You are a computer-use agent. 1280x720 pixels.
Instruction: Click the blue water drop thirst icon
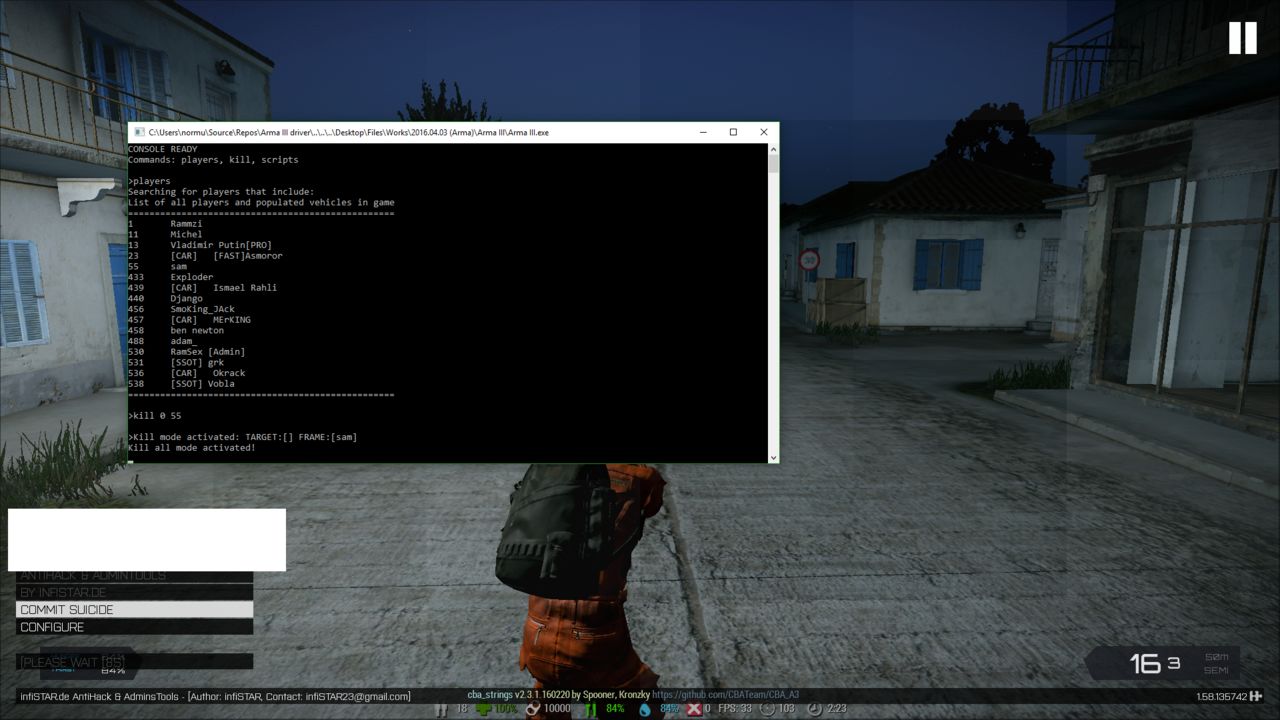(645, 709)
